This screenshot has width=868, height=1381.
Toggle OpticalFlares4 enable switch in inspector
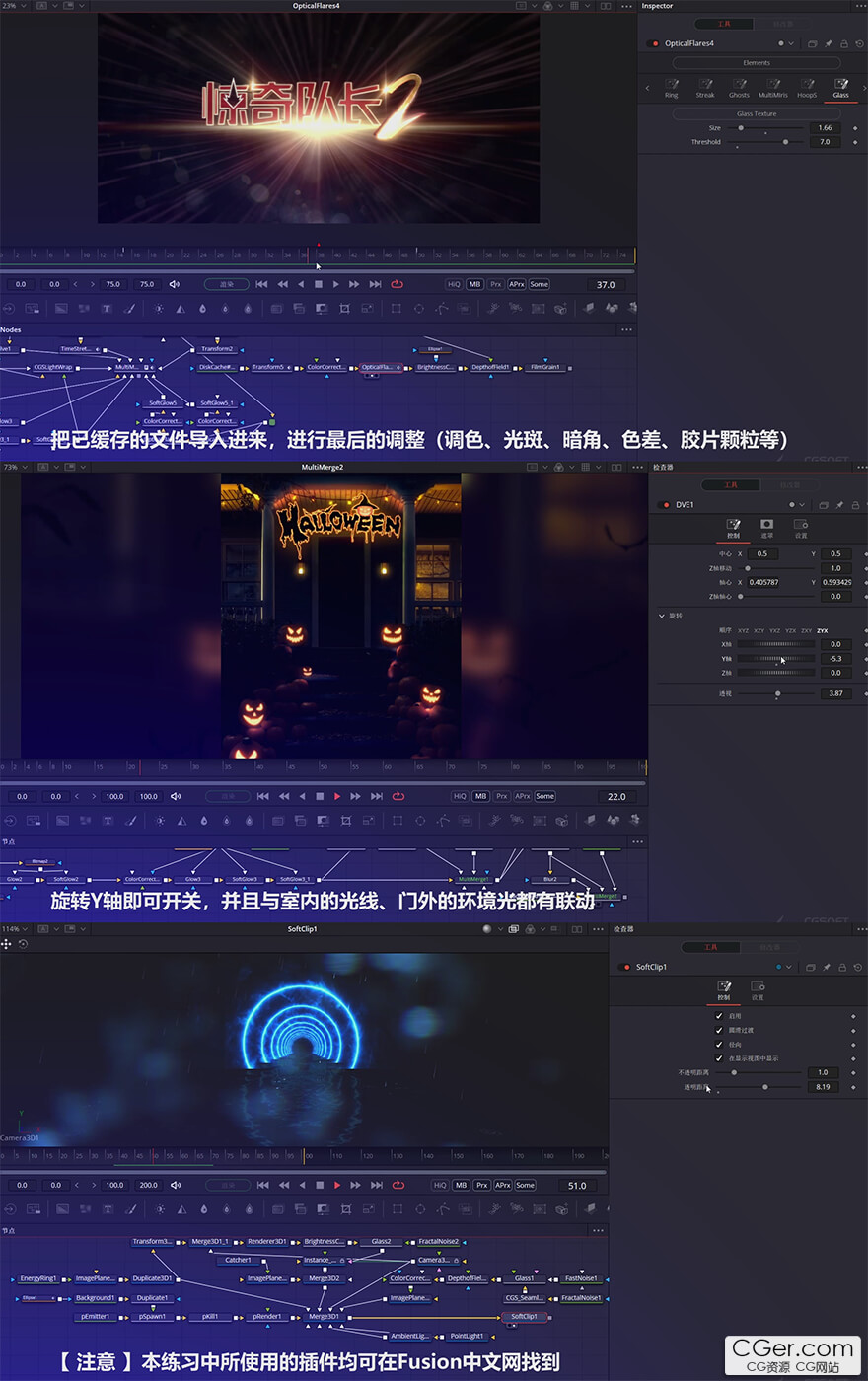655,43
